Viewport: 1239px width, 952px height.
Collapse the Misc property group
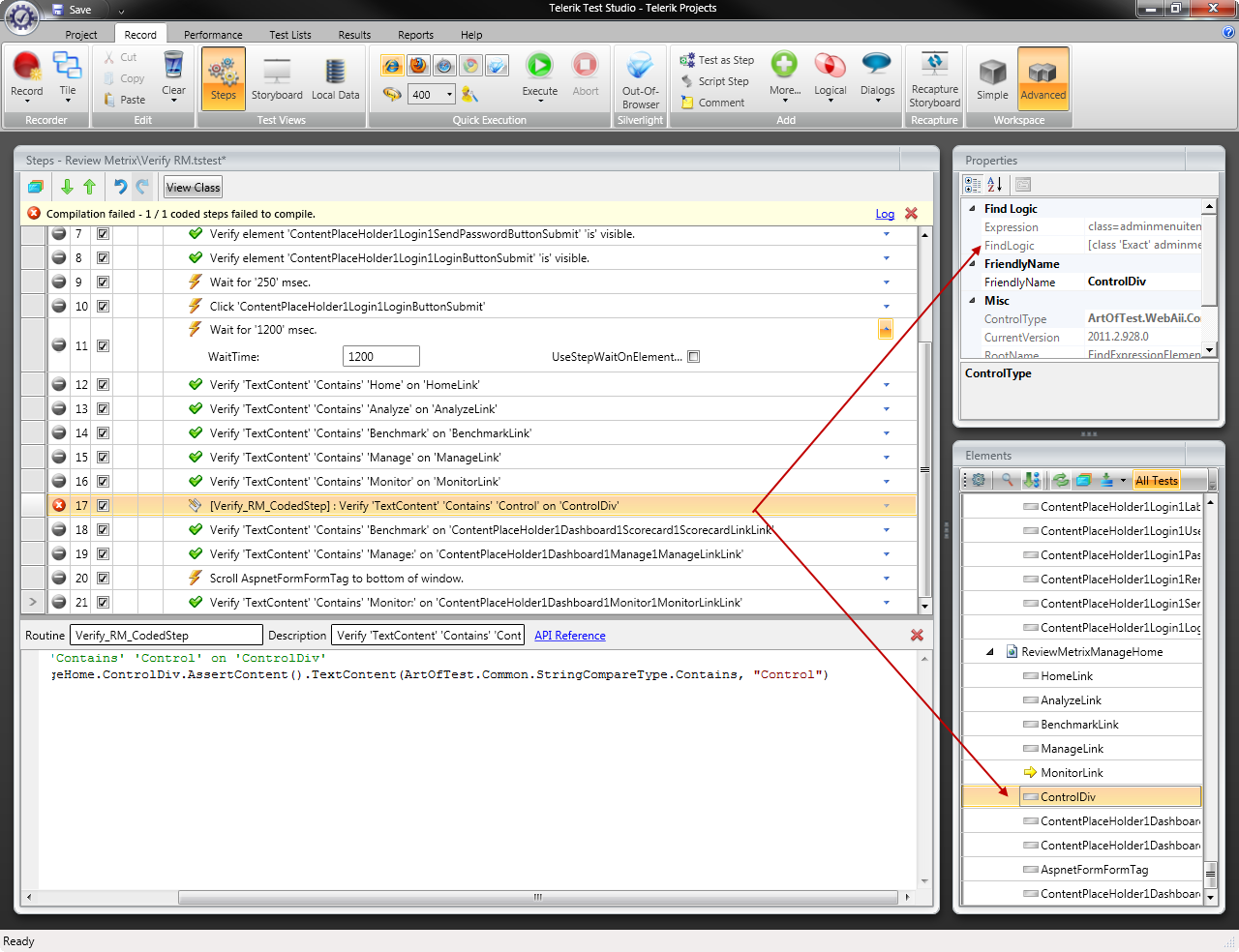tap(973, 300)
